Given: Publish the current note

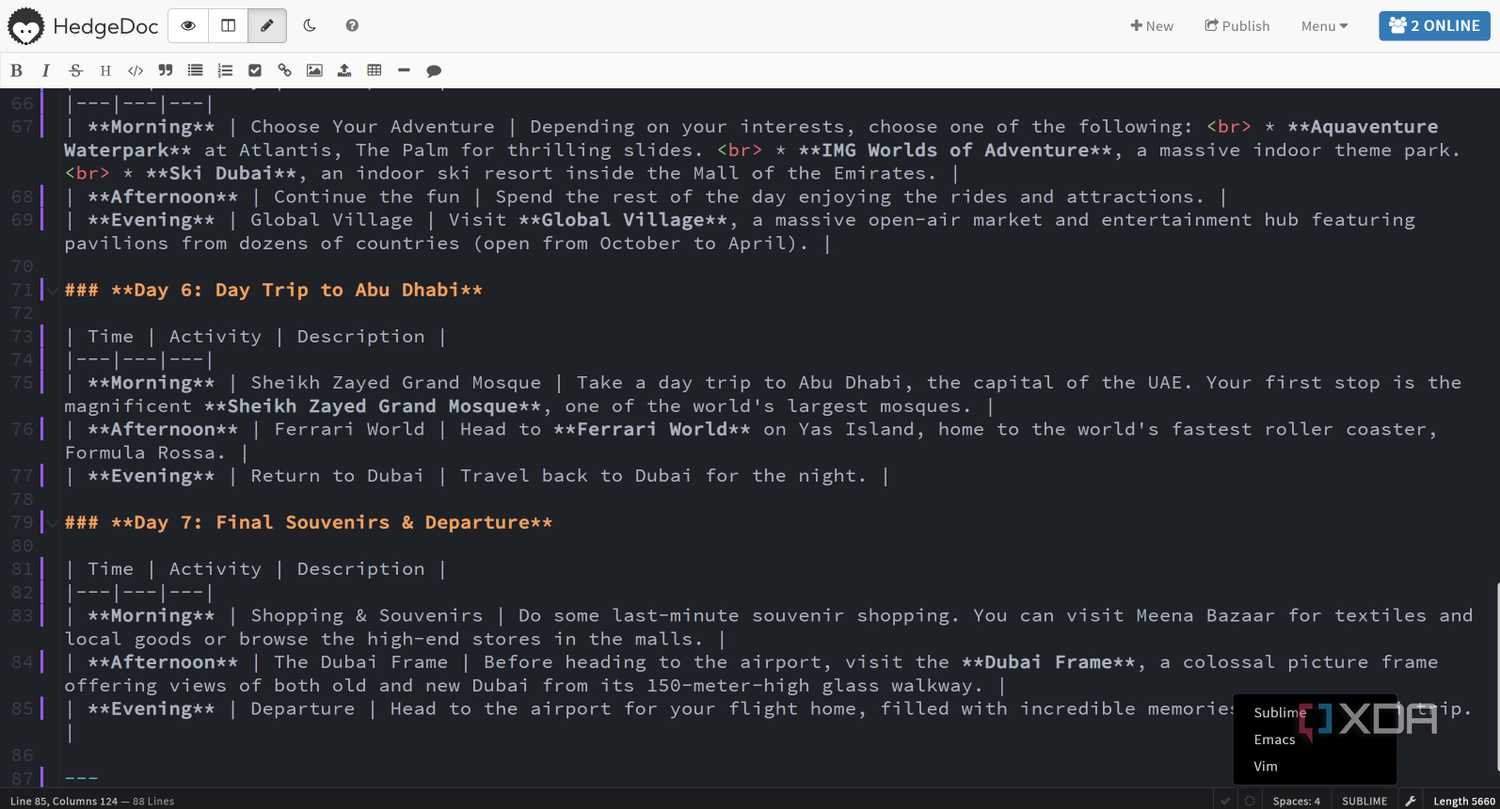Looking at the screenshot, I should (1237, 26).
